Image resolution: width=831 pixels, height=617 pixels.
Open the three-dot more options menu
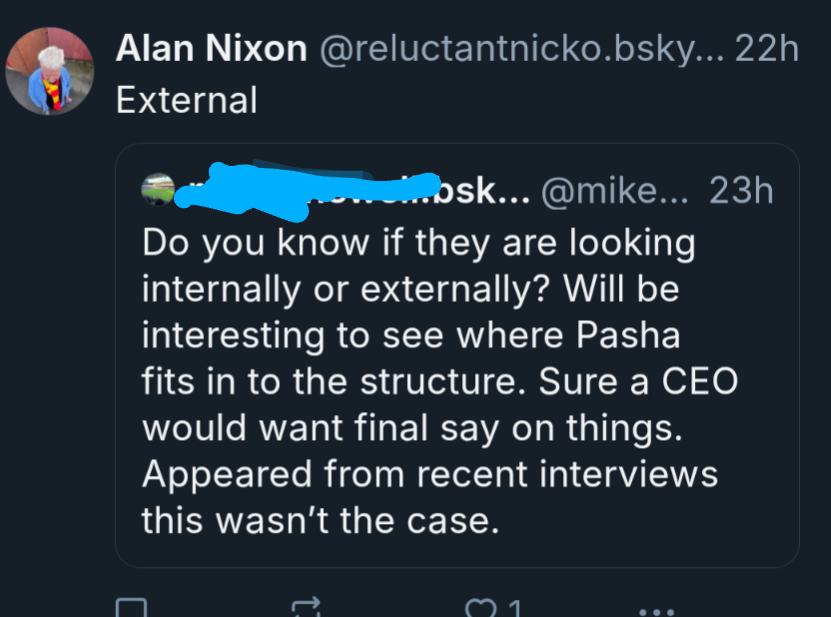pyautogui.click(x=656, y=609)
